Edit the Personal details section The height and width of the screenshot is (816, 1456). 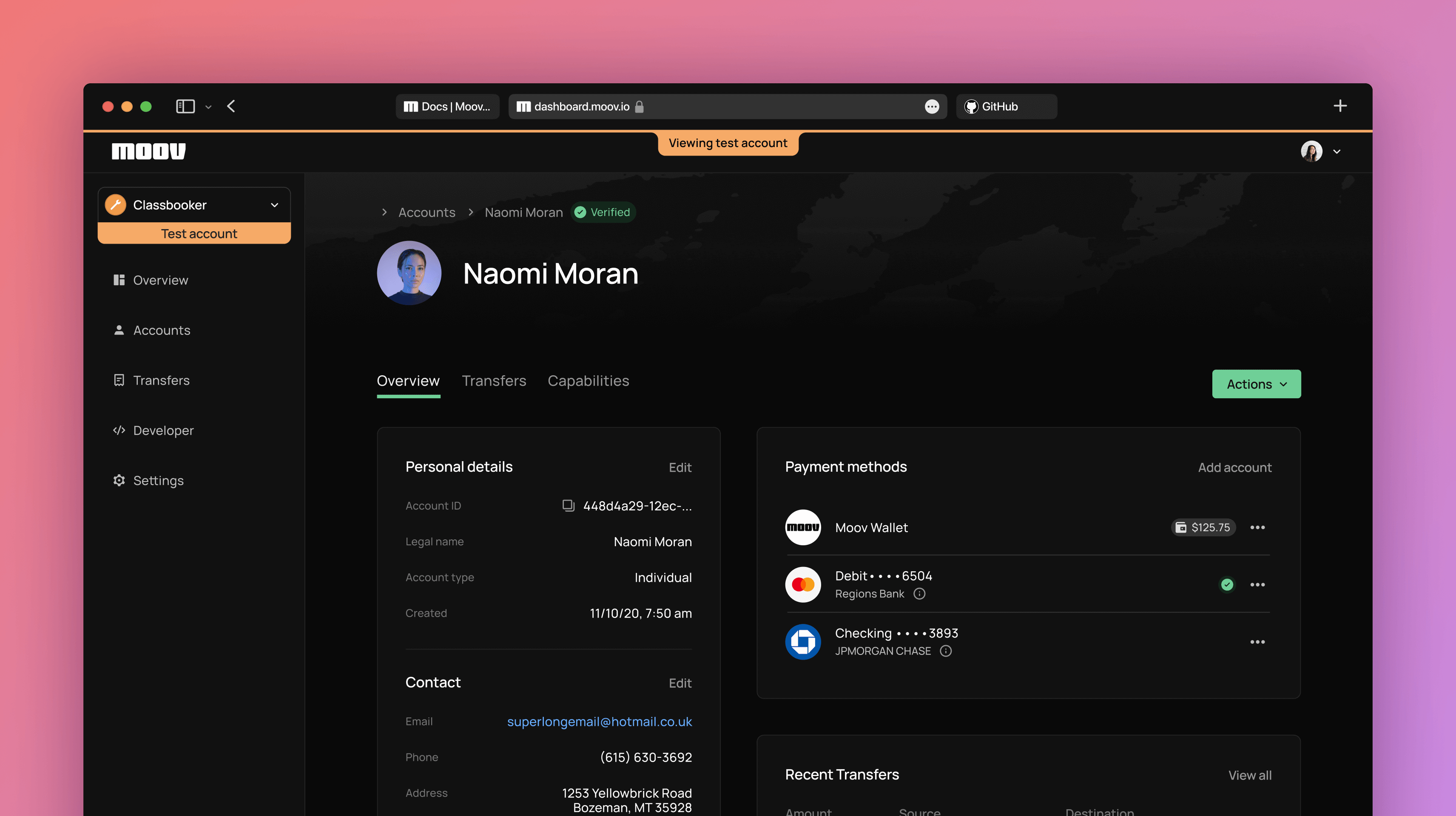pyautogui.click(x=680, y=467)
